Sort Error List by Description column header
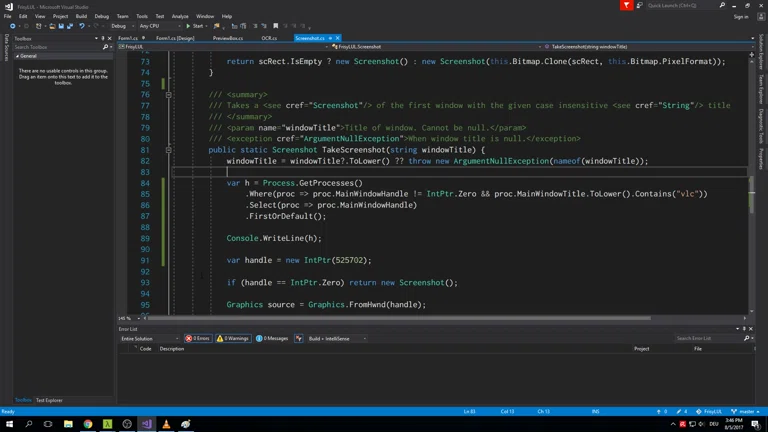This screenshot has height=432, width=768. (172, 349)
